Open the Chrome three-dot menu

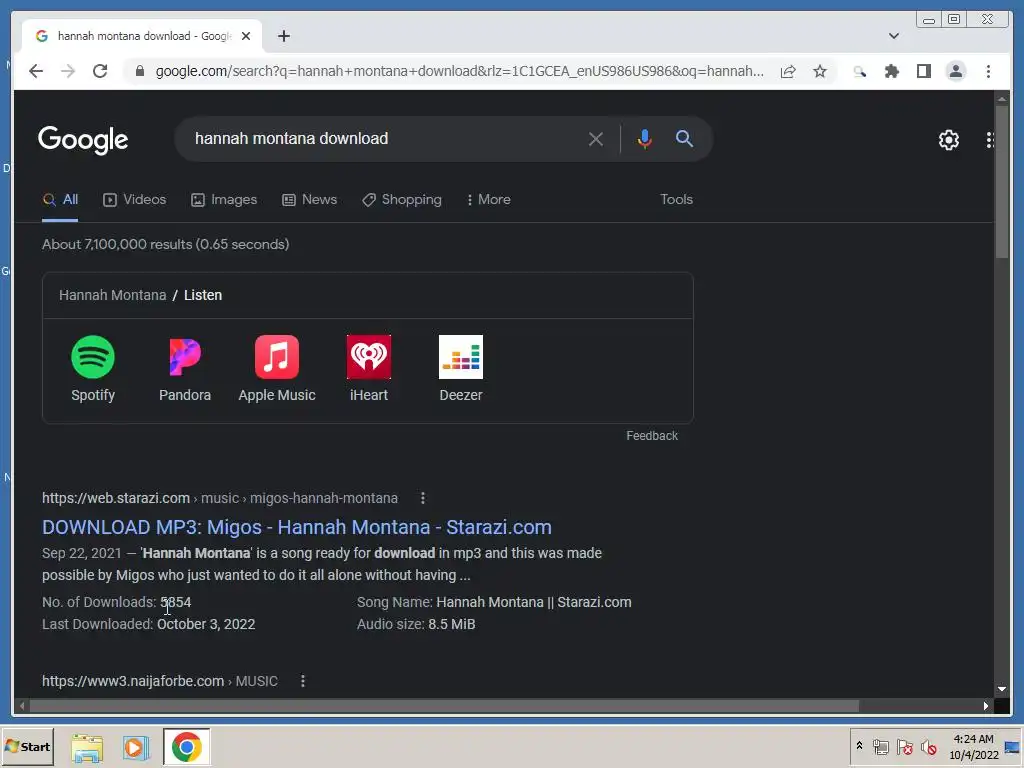(988, 71)
